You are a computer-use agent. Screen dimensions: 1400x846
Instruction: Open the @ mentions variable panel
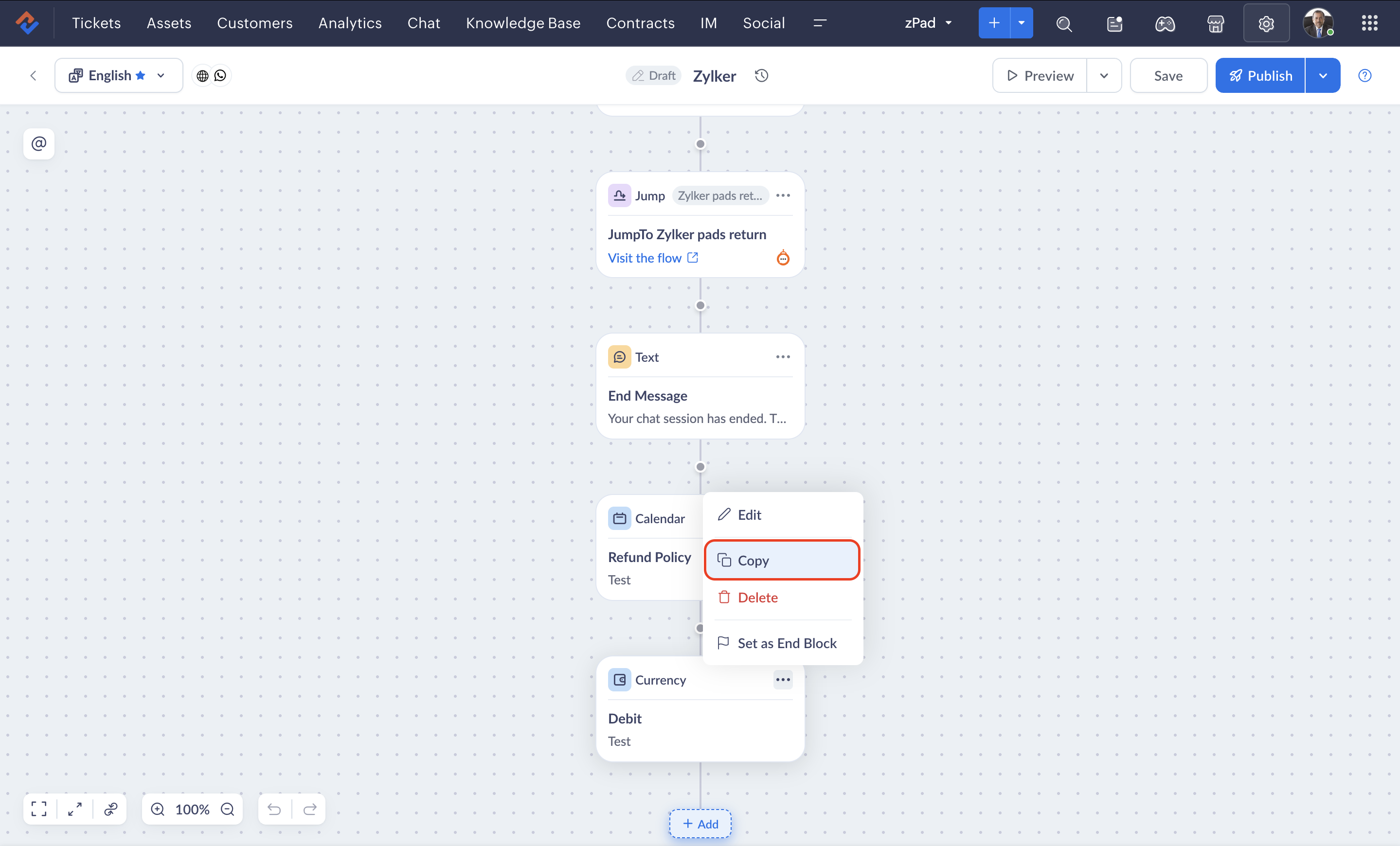point(38,143)
